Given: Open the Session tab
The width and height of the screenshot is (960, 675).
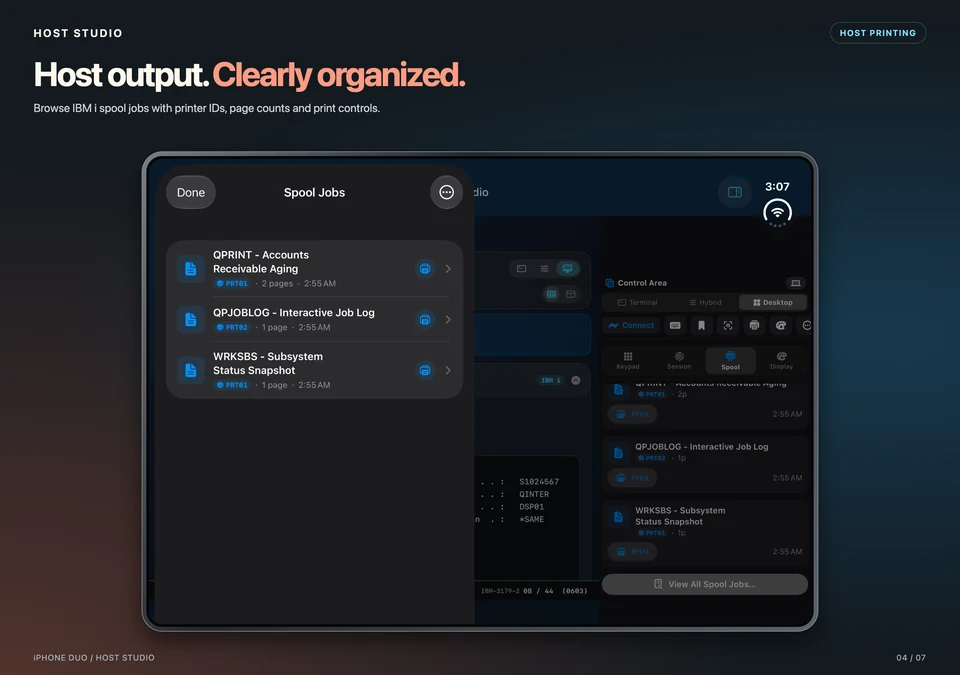Looking at the screenshot, I should point(679,361).
